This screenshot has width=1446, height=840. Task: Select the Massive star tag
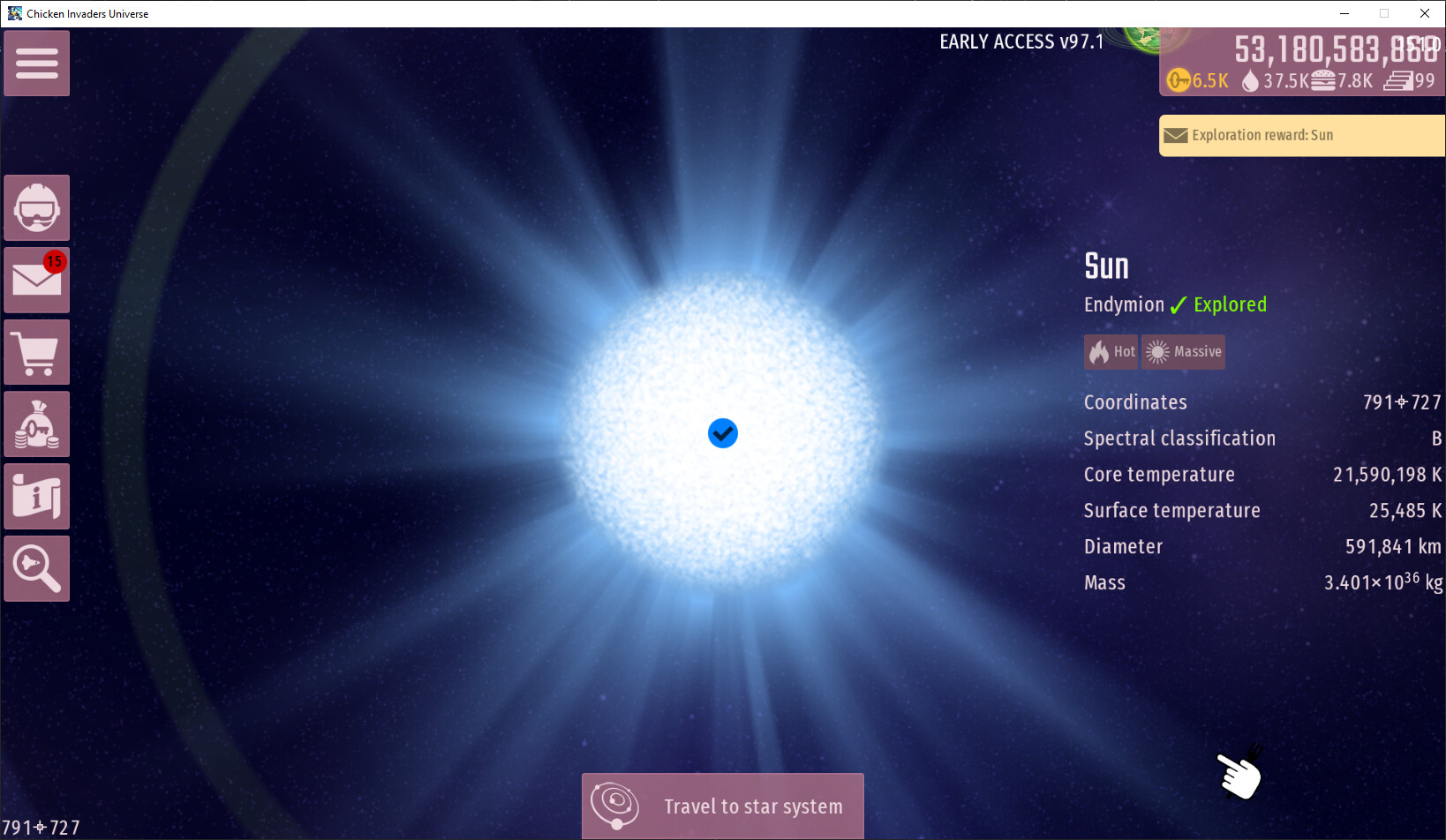click(x=1184, y=352)
